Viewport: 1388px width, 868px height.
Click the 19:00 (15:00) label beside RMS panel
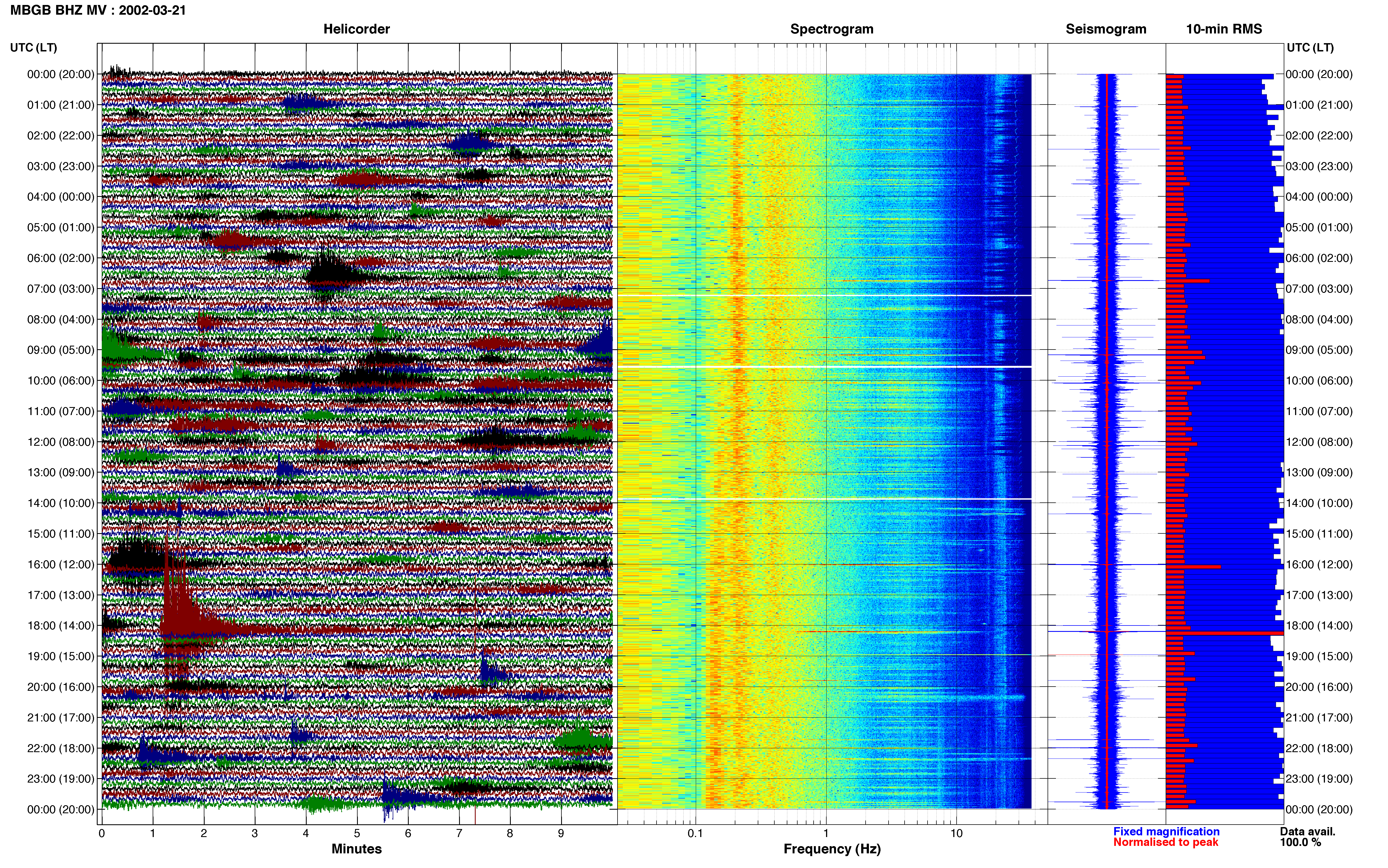pos(1319,656)
